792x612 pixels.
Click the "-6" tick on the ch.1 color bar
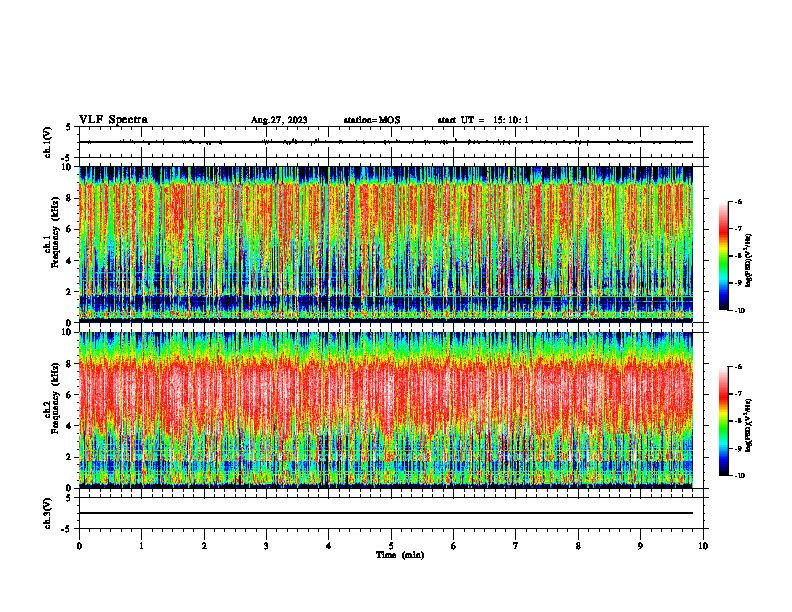[x=738, y=202]
